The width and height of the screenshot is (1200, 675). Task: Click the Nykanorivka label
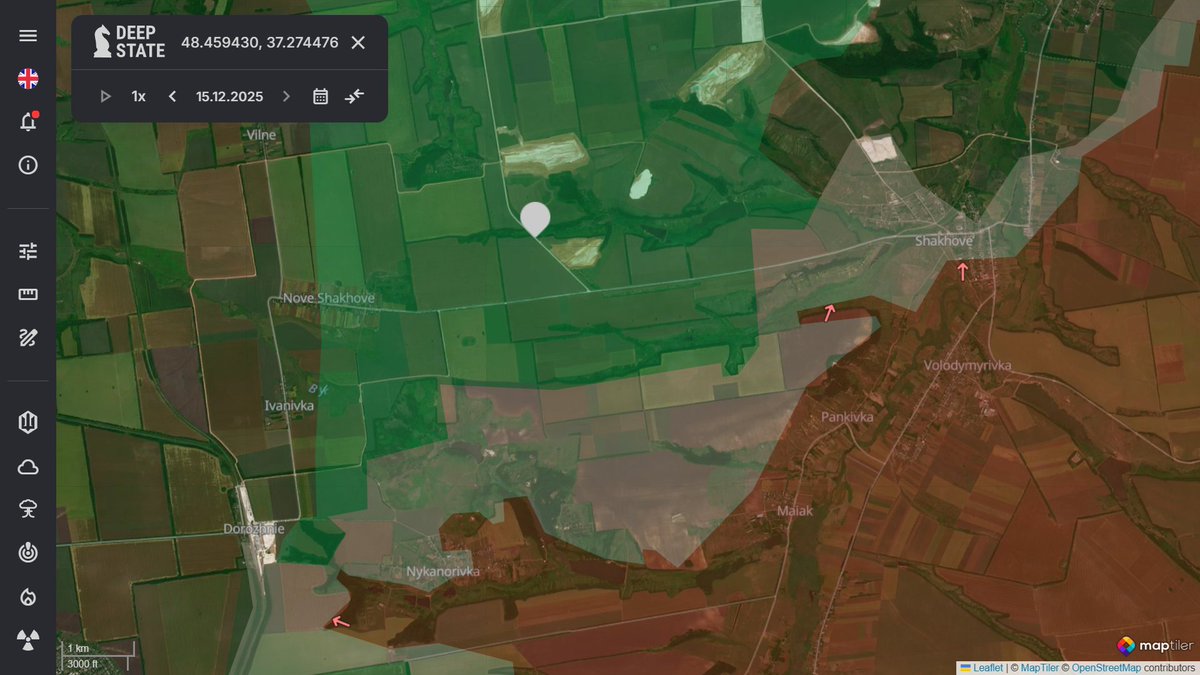tap(443, 571)
